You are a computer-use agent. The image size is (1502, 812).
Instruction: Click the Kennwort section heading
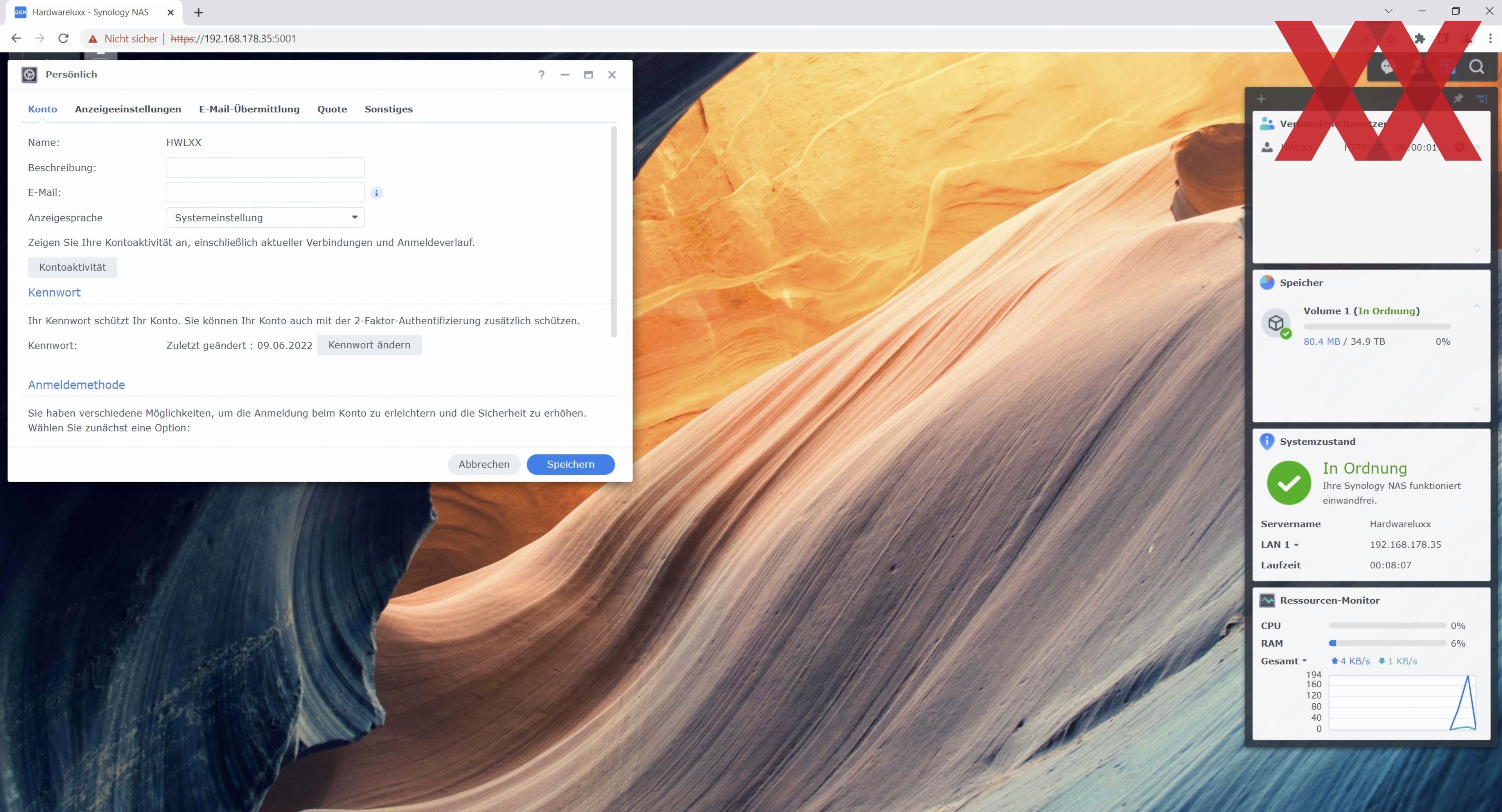pos(54,293)
